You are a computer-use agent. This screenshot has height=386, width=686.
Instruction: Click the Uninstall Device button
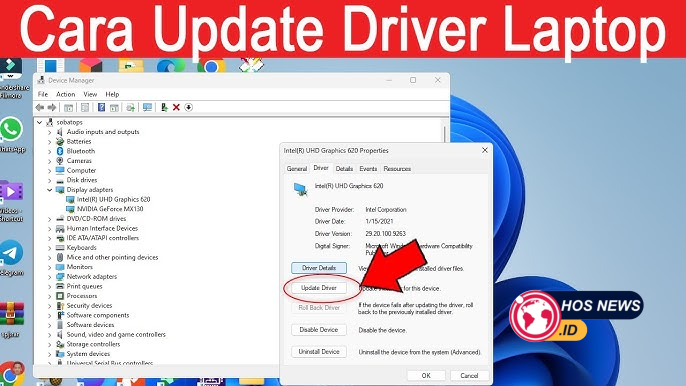pyautogui.click(x=319, y=351)
